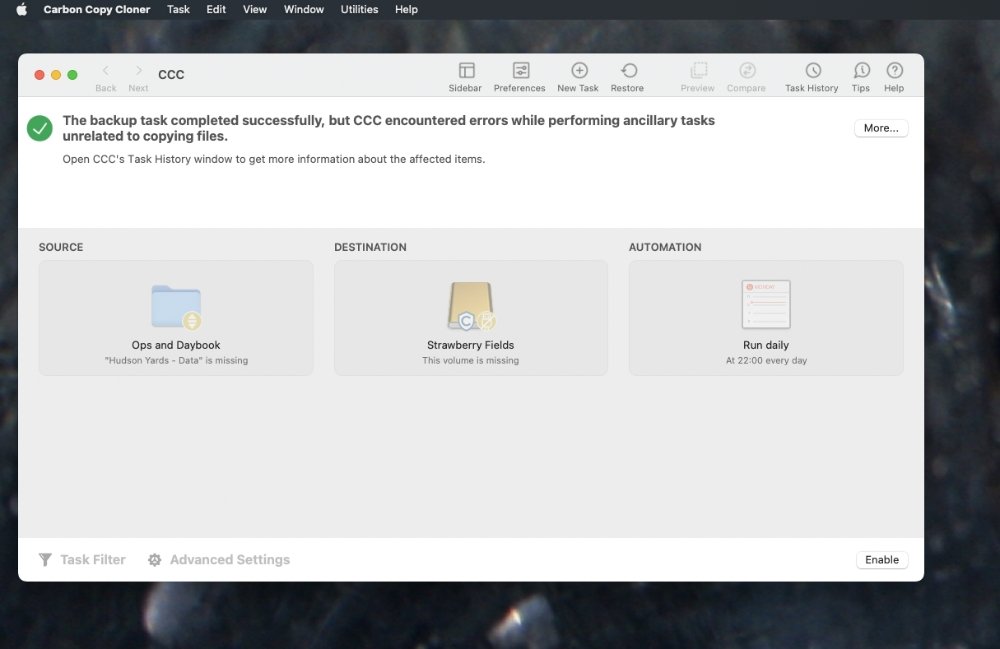Click the Task Filter label
The width and height of the screenshot is (1000, 649).
pos(93,560)
